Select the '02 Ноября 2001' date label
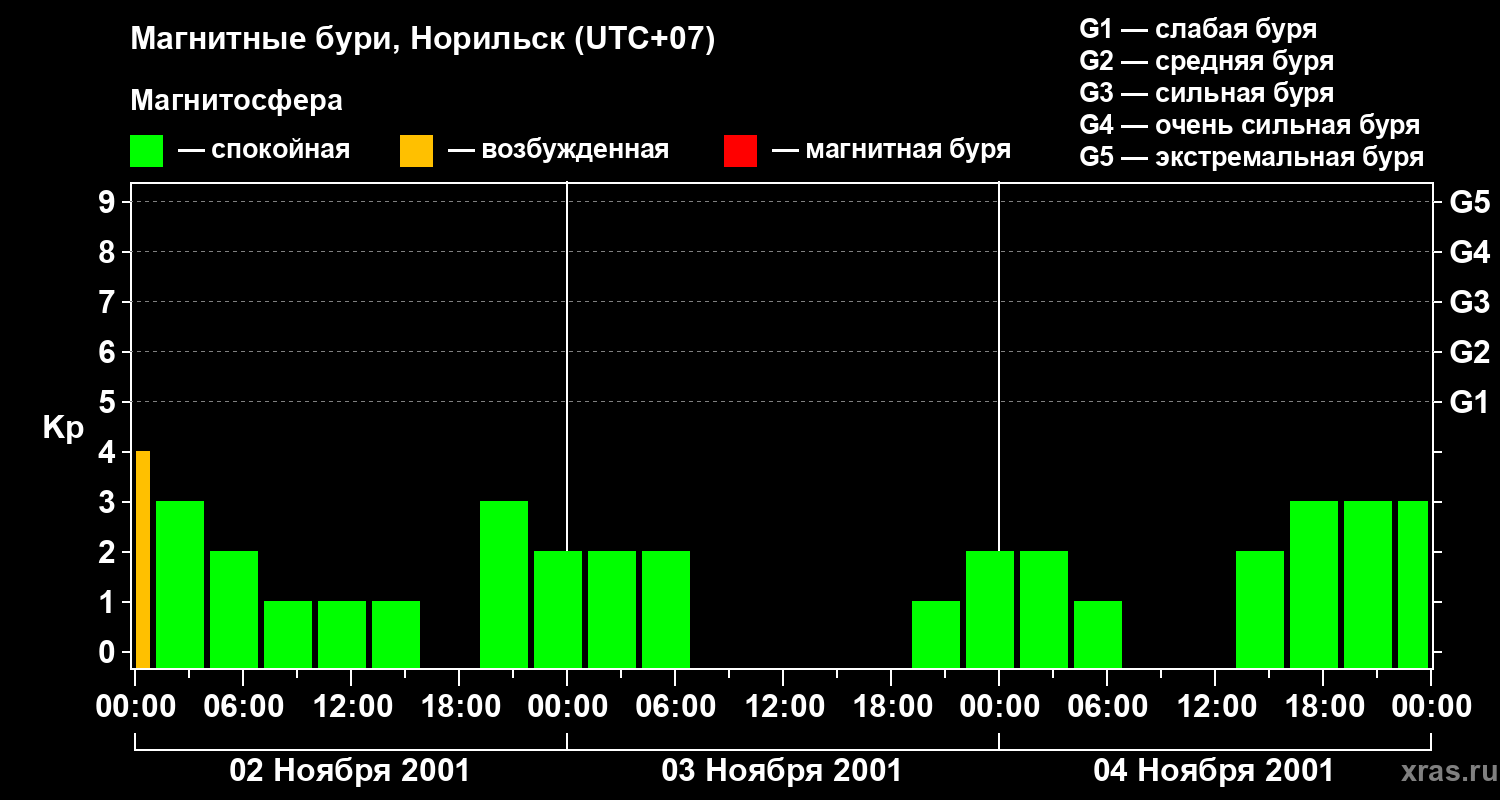Viewport: 1500px width, 800px height. [x=350, y=771]
